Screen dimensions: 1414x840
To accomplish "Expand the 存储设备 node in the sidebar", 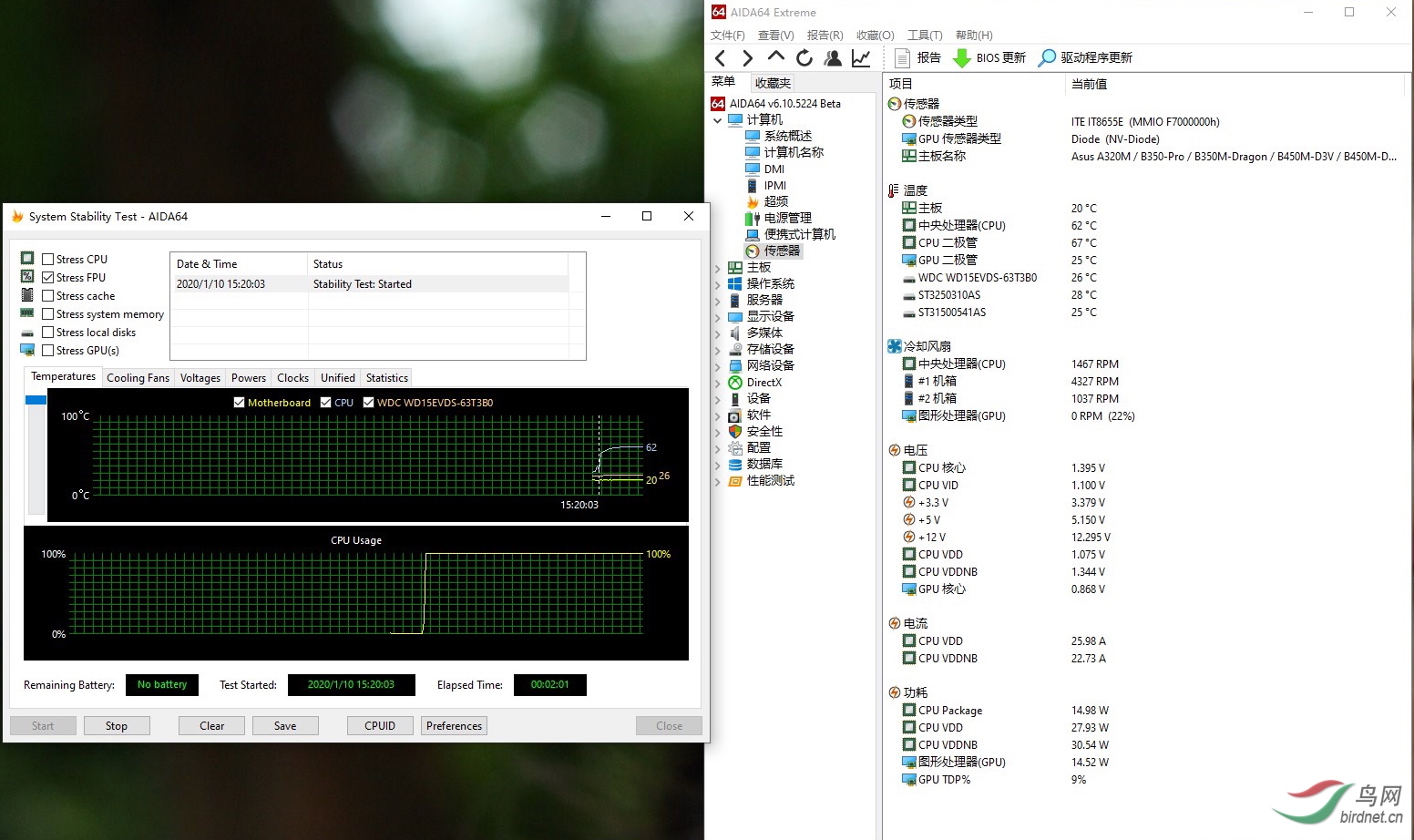I will 718,349.
